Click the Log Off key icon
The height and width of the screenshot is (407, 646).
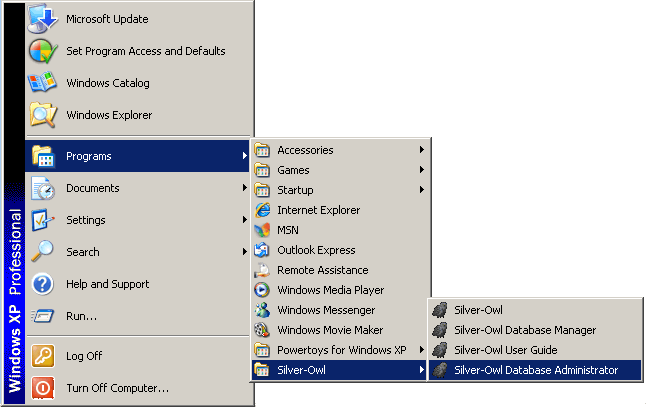click(43, 356)
